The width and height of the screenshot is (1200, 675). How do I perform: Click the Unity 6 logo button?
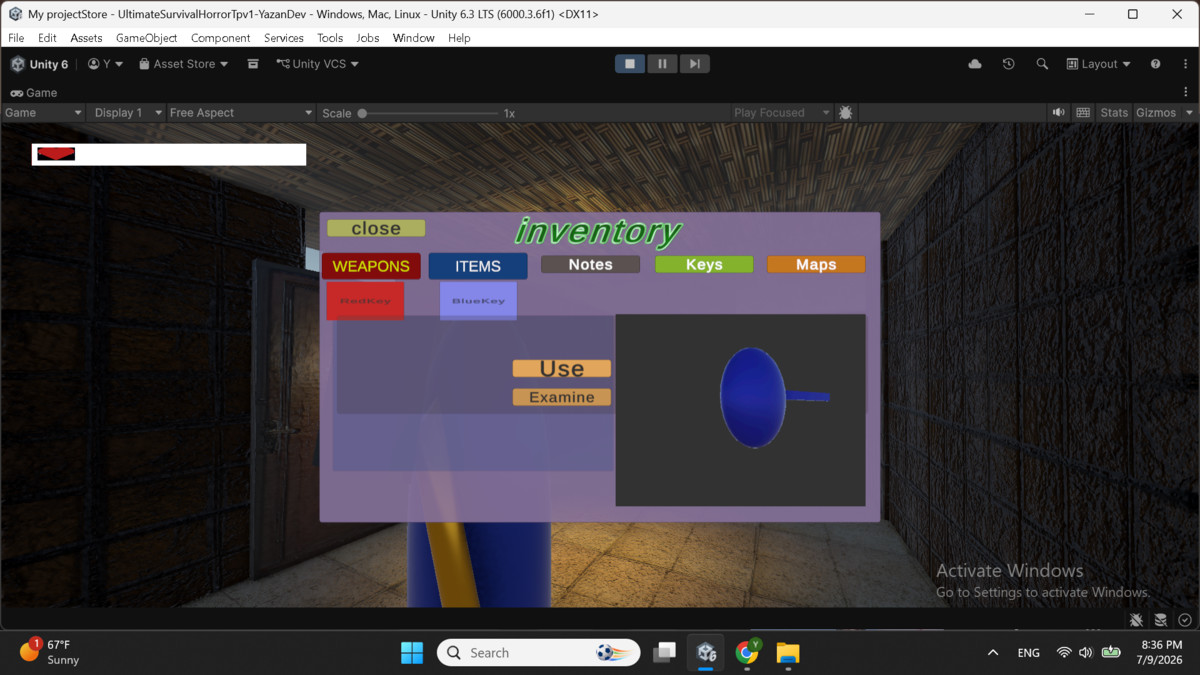pyautogui.click(x=39, y=64)
